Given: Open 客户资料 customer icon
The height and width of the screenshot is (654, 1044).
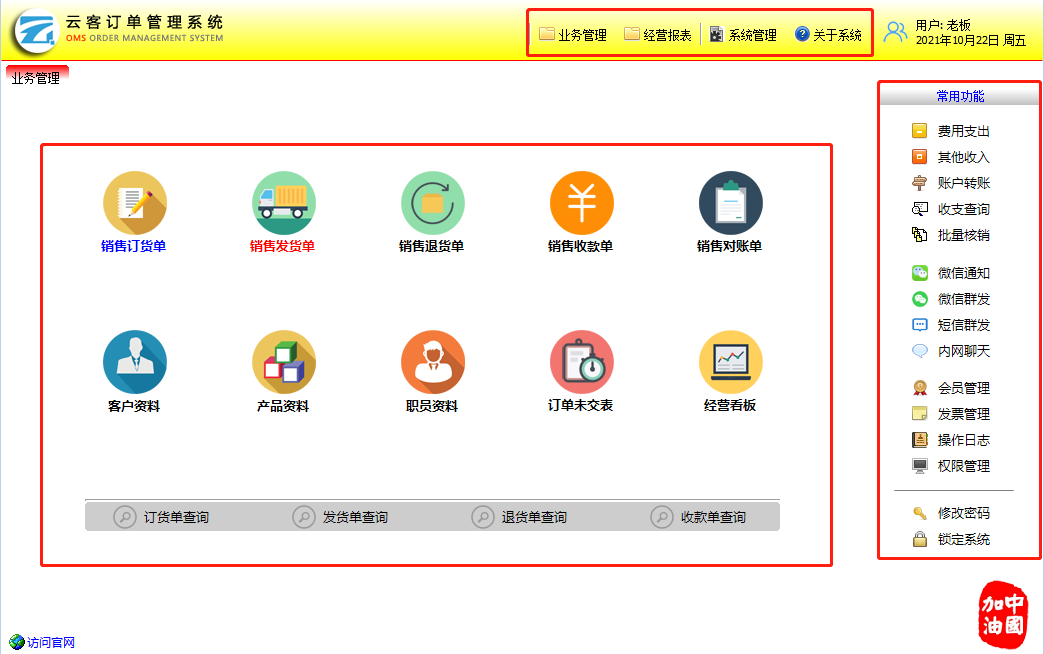Looking at the screenshot, I should (134, 362).
